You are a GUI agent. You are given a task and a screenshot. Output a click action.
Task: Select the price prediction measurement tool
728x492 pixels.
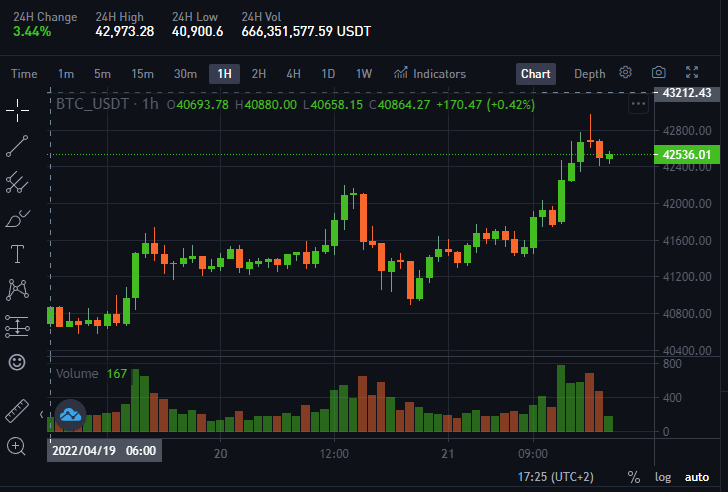pos(17,326)
